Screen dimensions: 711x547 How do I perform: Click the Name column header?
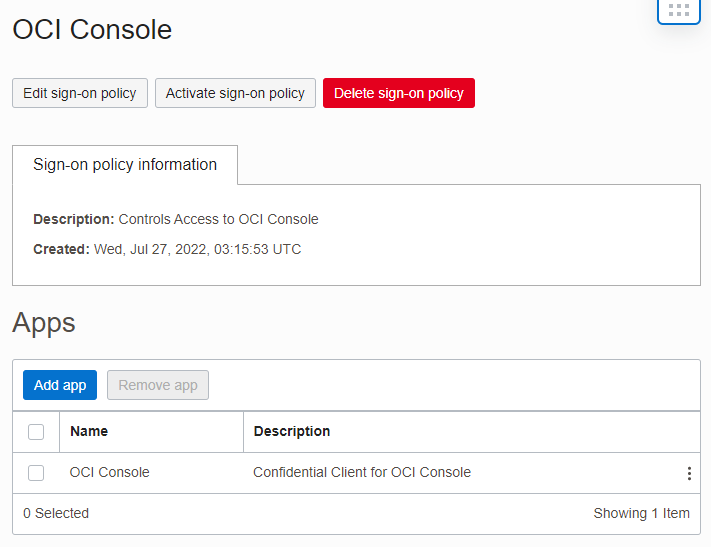(89, 431)
